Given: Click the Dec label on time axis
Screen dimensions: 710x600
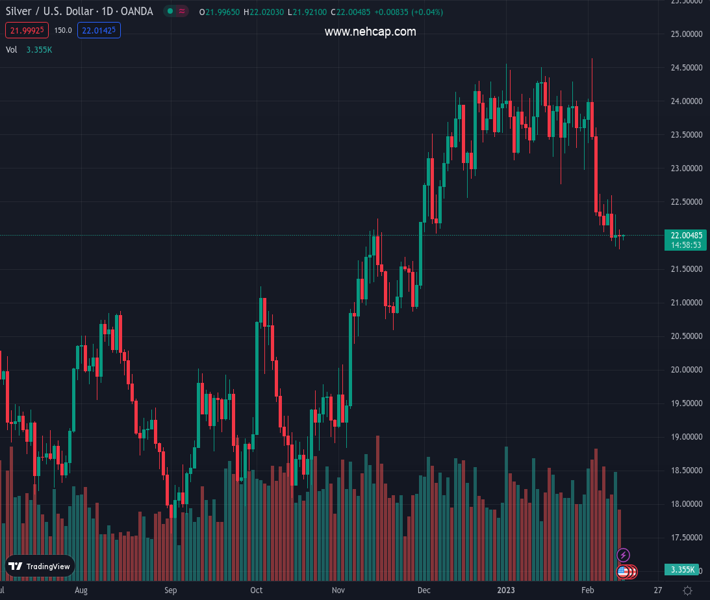Looking at the screenshot, I should tap(426, 591).
